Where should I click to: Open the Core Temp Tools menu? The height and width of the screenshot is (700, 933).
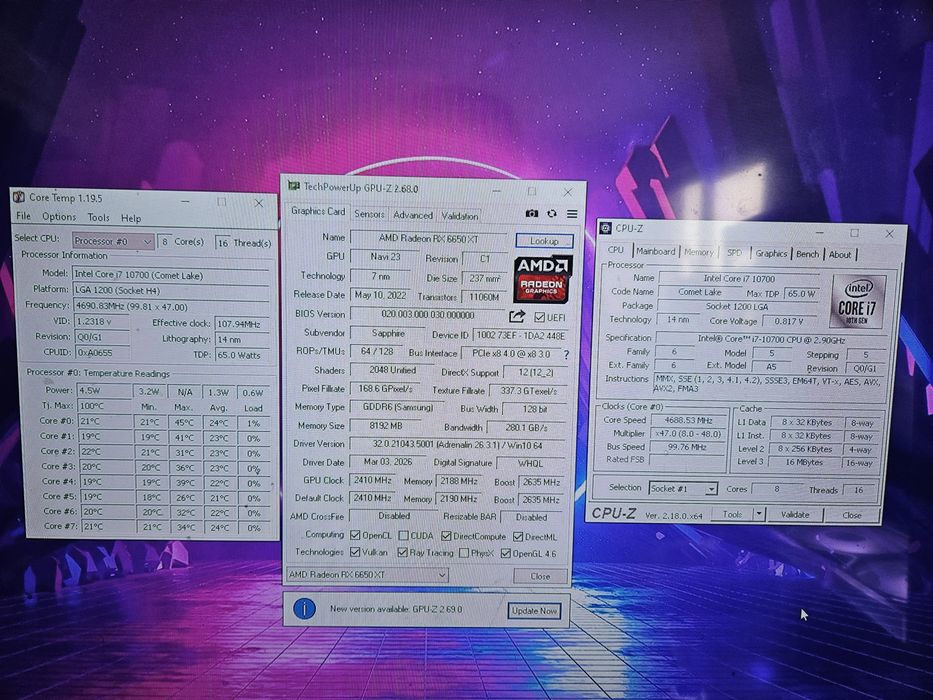point(99,217)
